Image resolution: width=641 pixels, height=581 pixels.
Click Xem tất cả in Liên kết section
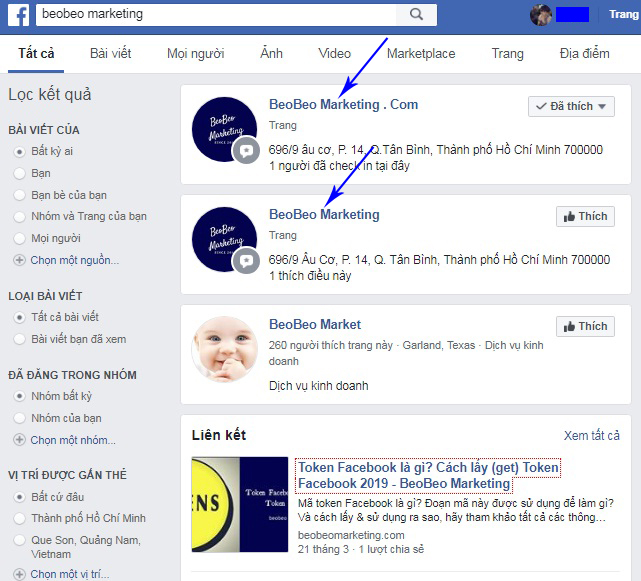pyautogui.click(x=592, y=435)
